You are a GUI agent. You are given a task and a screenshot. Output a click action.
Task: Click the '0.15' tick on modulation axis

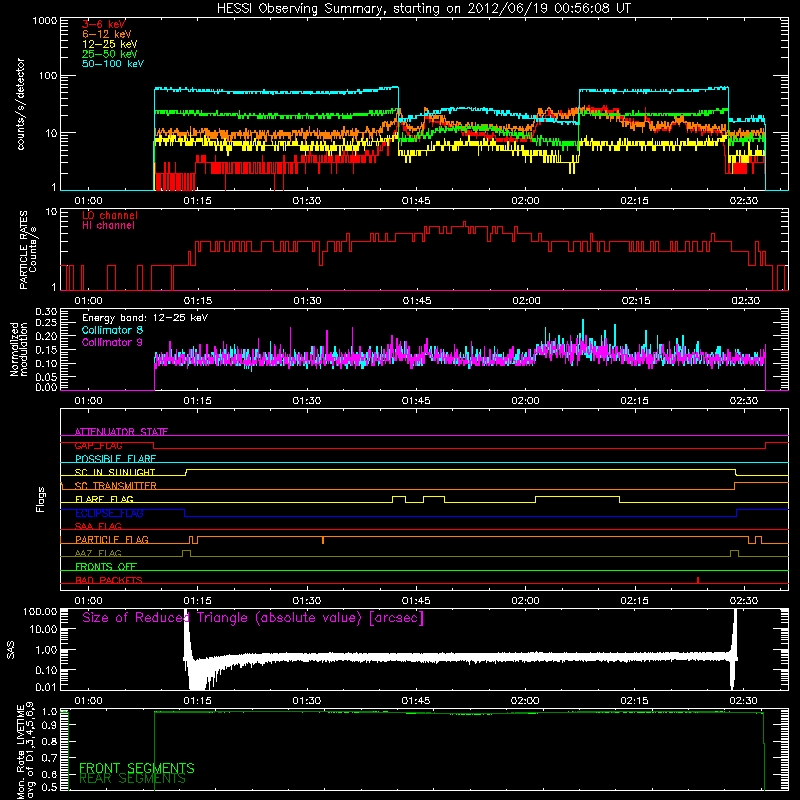click(x=46, y=350)
